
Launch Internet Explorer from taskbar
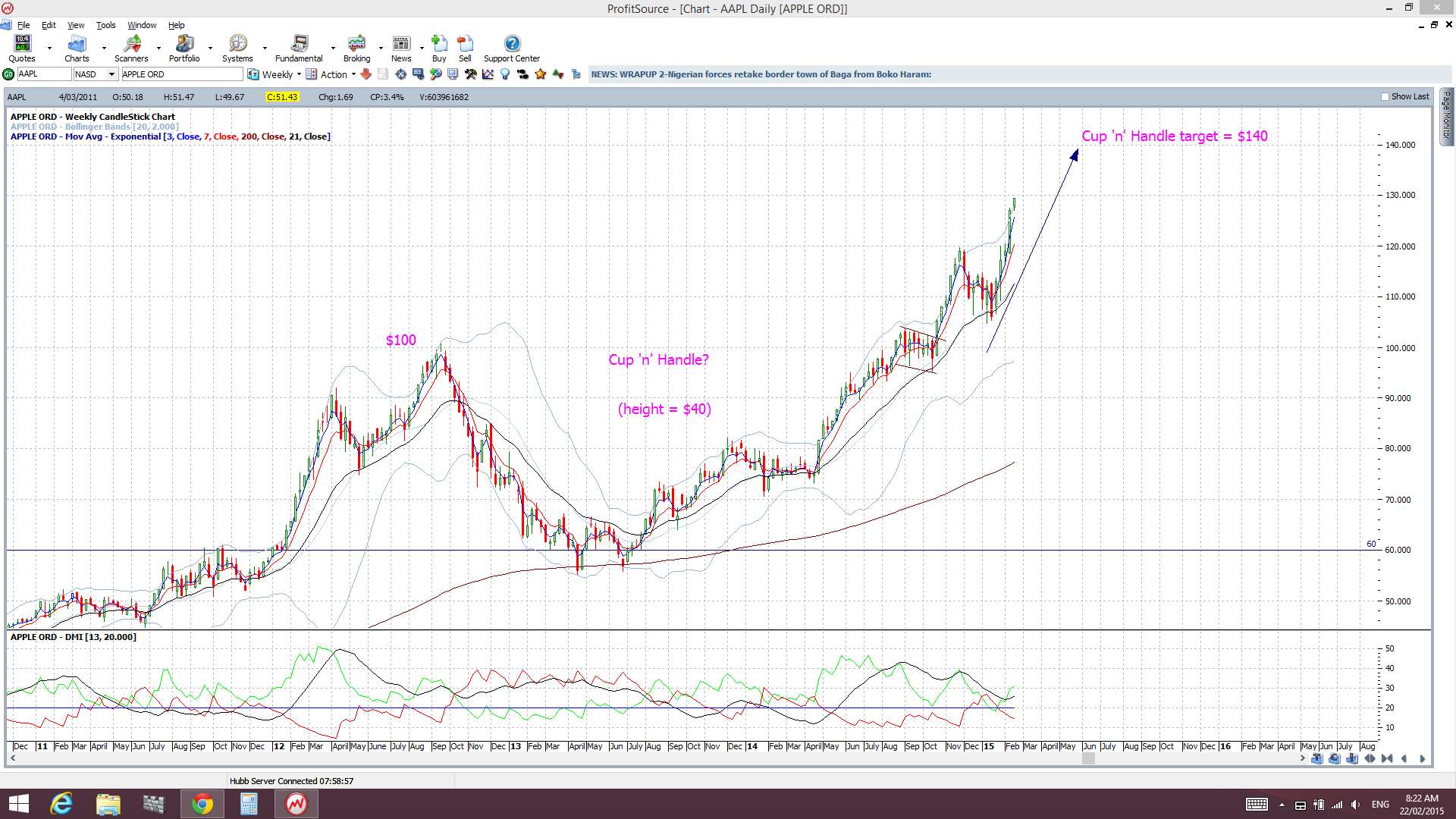click(x=61, y=804)
